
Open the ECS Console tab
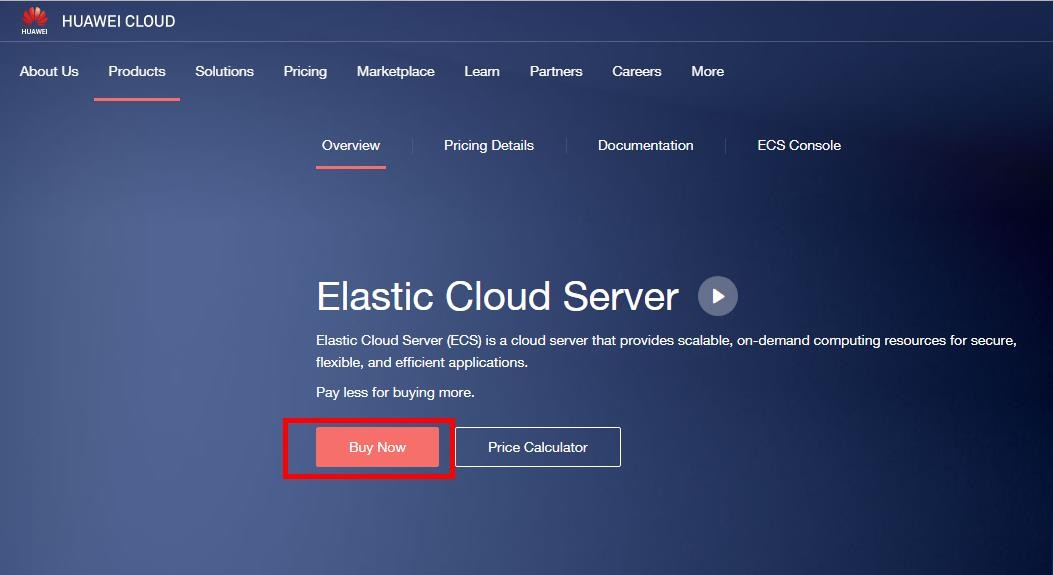pos(799,145)
